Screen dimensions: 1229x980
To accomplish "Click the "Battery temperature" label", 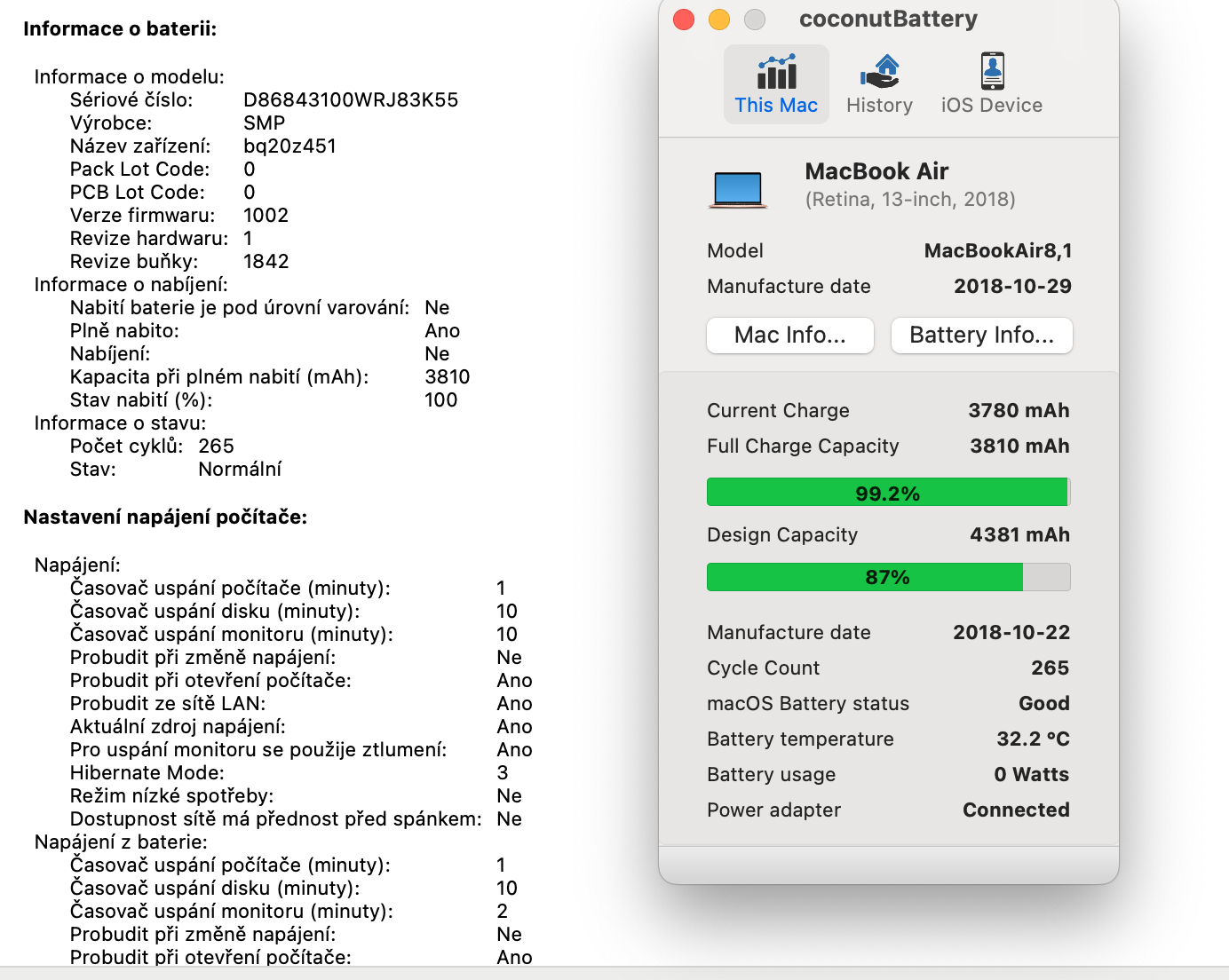I will click(800, 739).
